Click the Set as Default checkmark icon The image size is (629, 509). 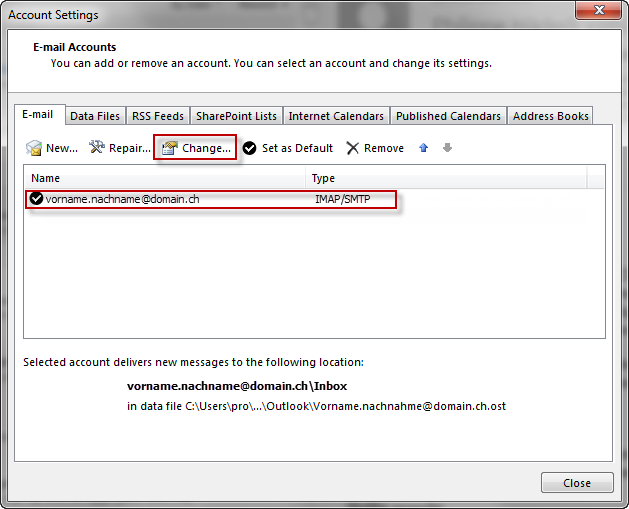pos(250,148)
